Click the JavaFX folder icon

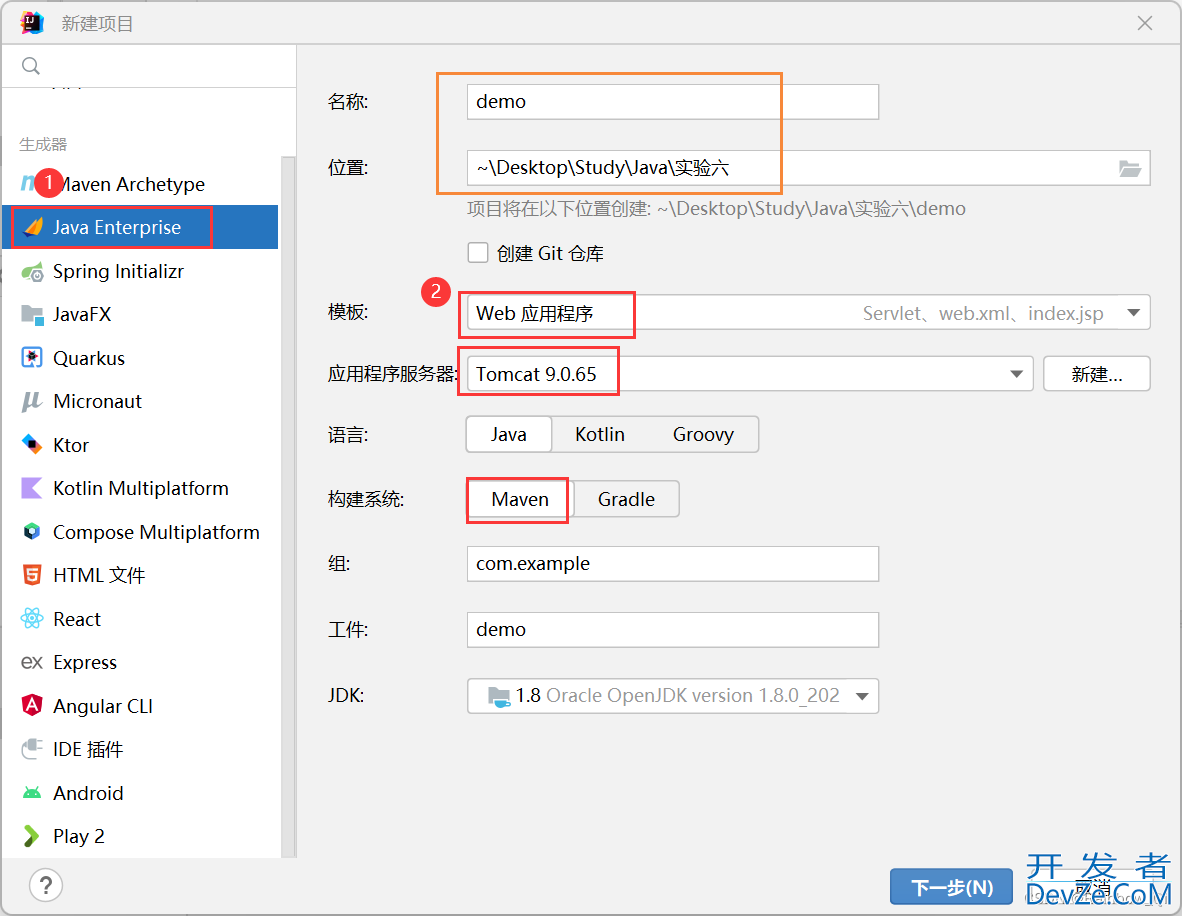click(32, 314)
